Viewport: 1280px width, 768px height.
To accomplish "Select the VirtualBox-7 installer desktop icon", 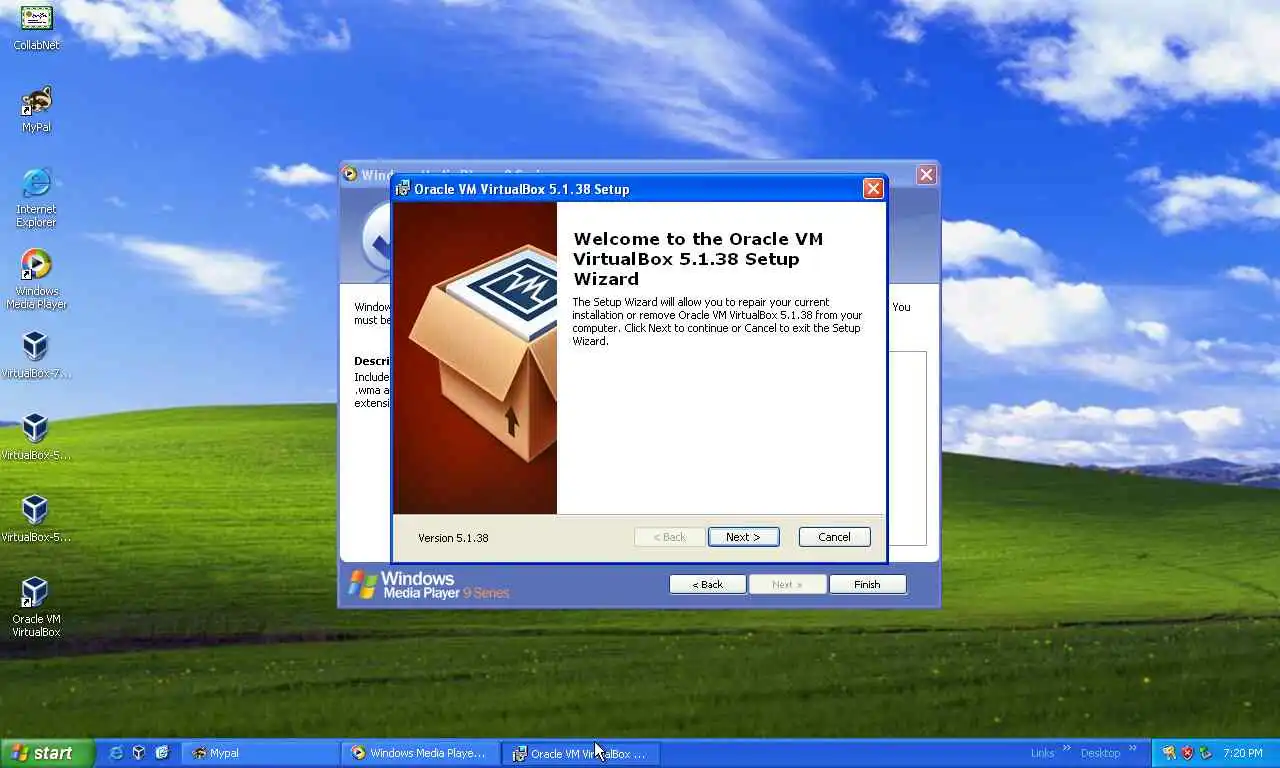I will click(36, 355).
